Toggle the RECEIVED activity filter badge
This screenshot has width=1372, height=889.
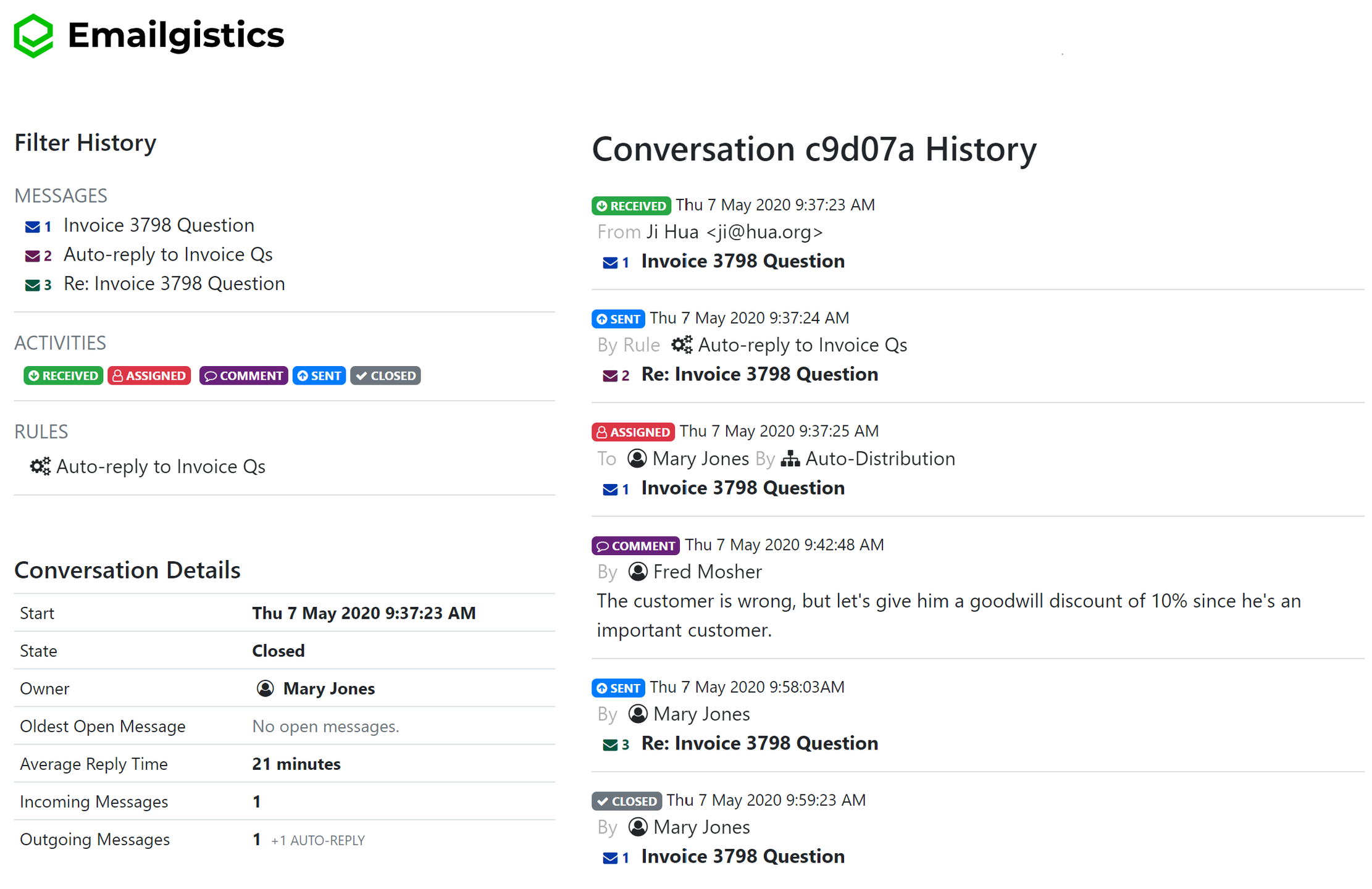coord(63,376)
